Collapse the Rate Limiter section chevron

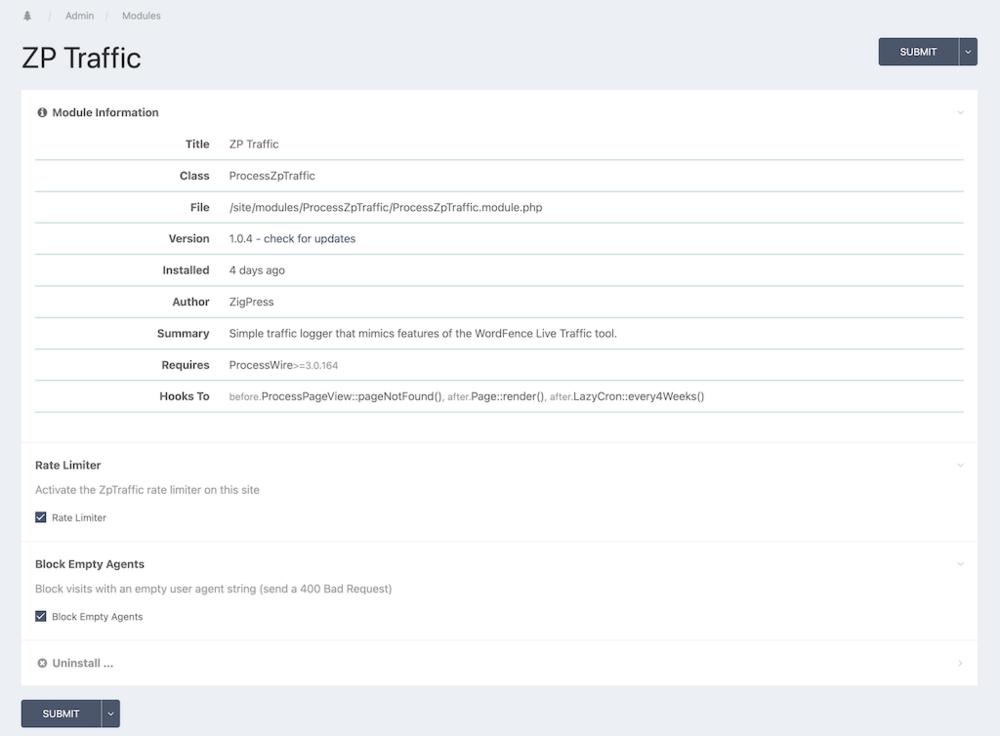(x=960, y=465)
